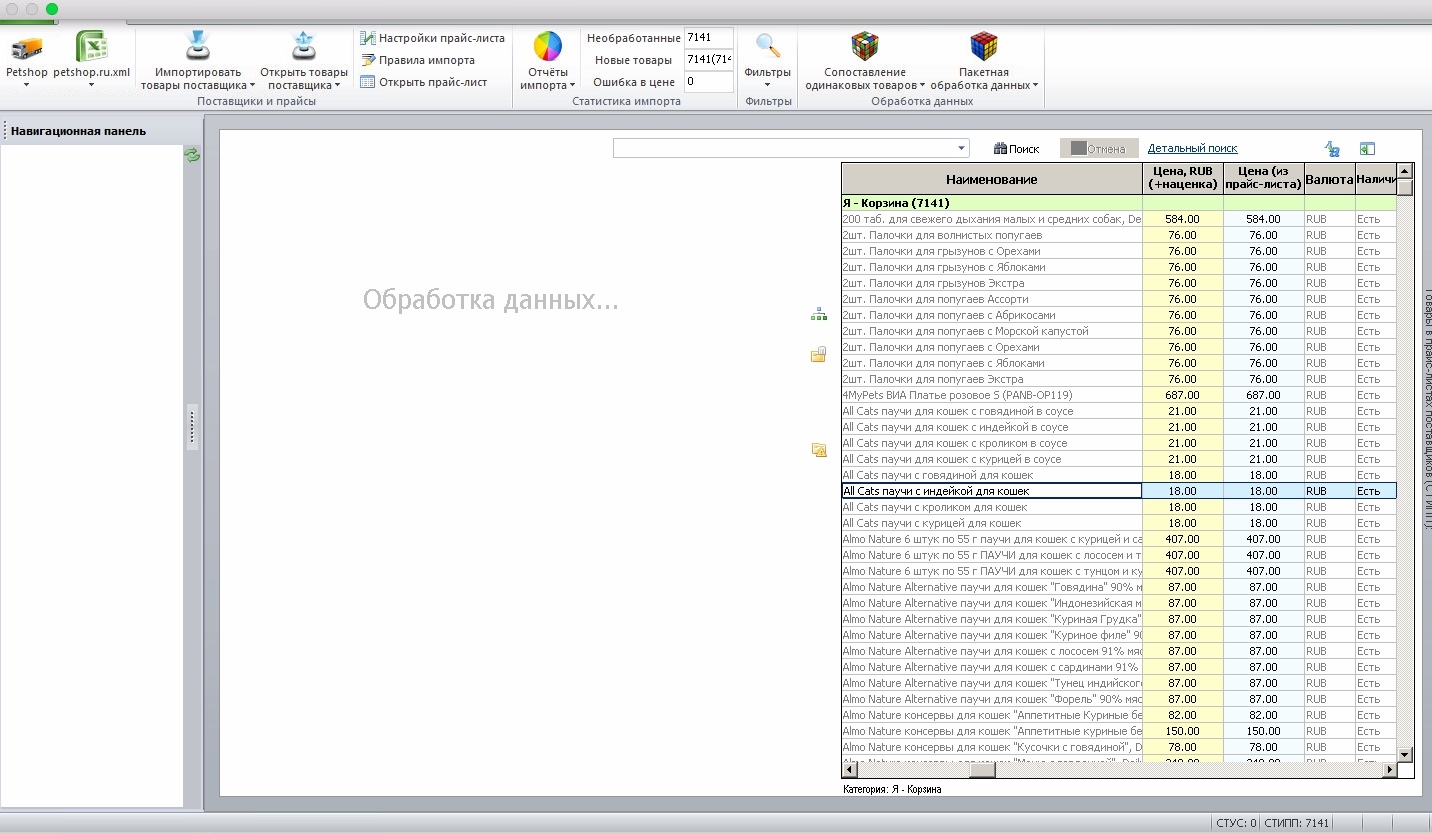
Task: Click the Сопоставление одинаковых товаров cube icon
Action: point(865,46)
